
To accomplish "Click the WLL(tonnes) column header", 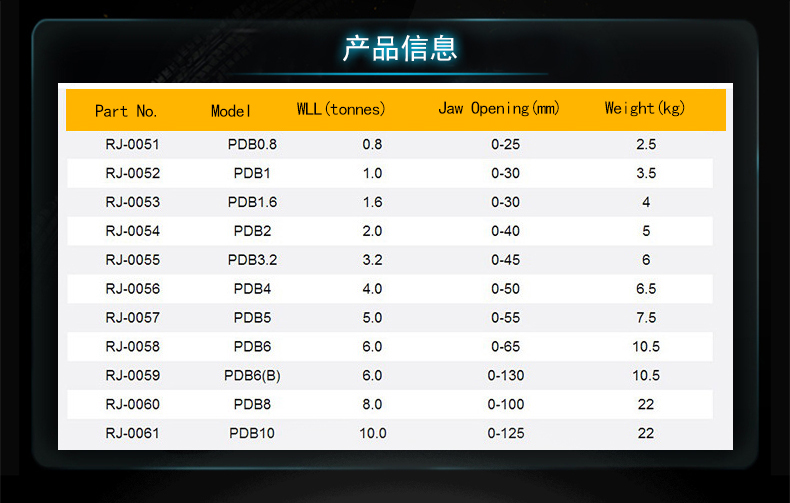I will point(341,109).
